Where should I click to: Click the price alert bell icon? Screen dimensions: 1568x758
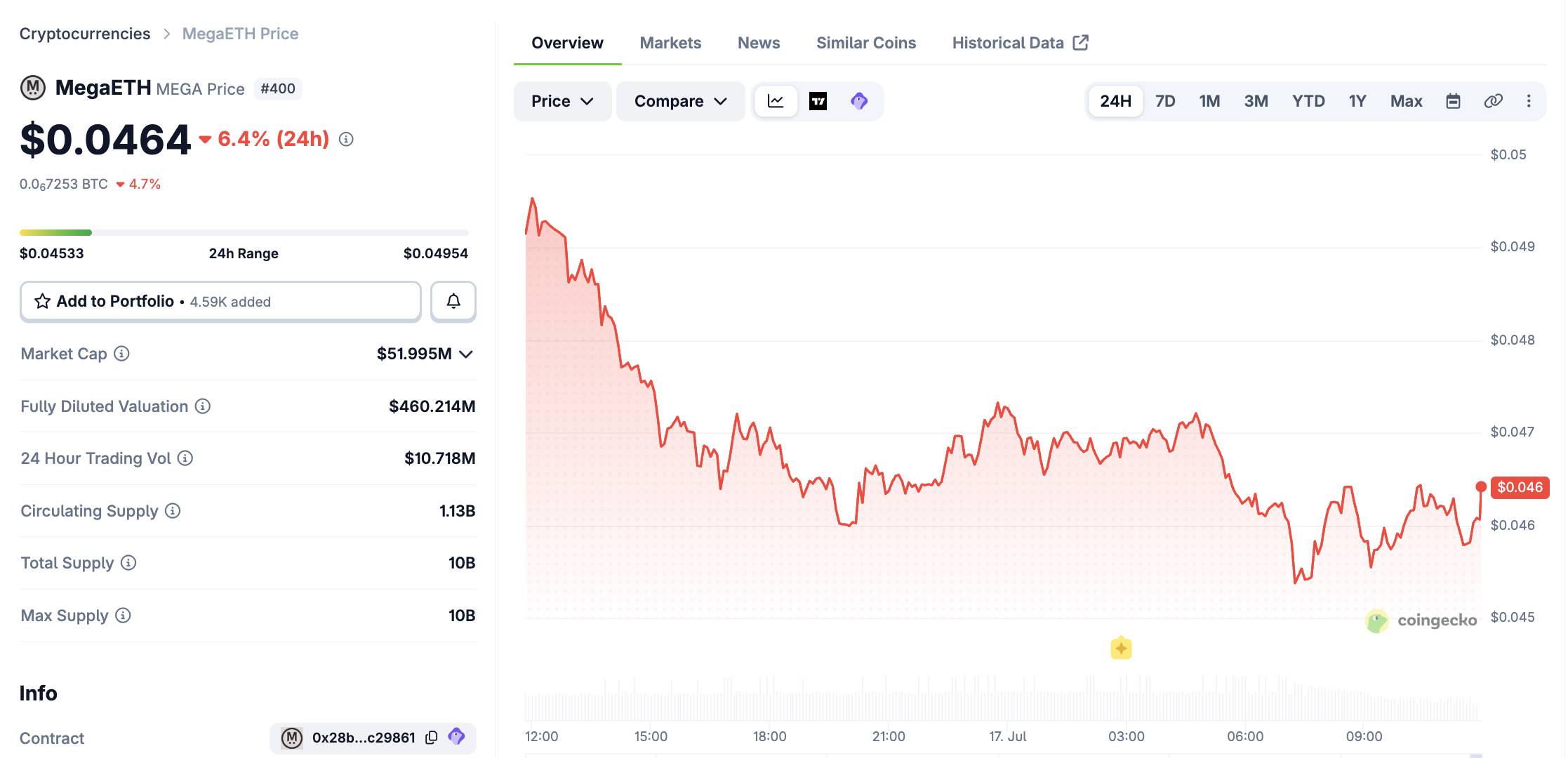[x=453, y=301]
